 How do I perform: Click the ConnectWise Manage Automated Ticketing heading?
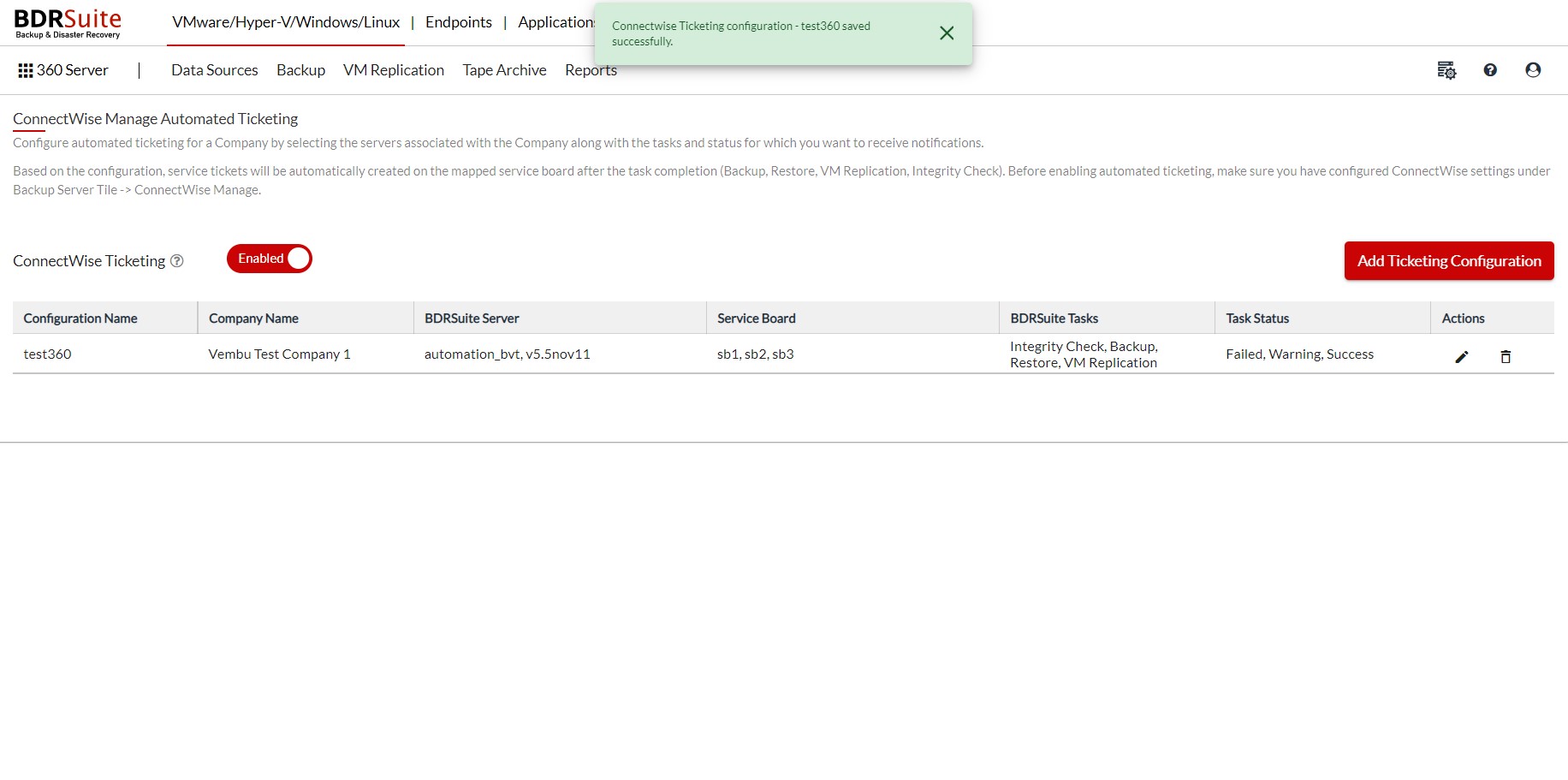pos(156,119)
